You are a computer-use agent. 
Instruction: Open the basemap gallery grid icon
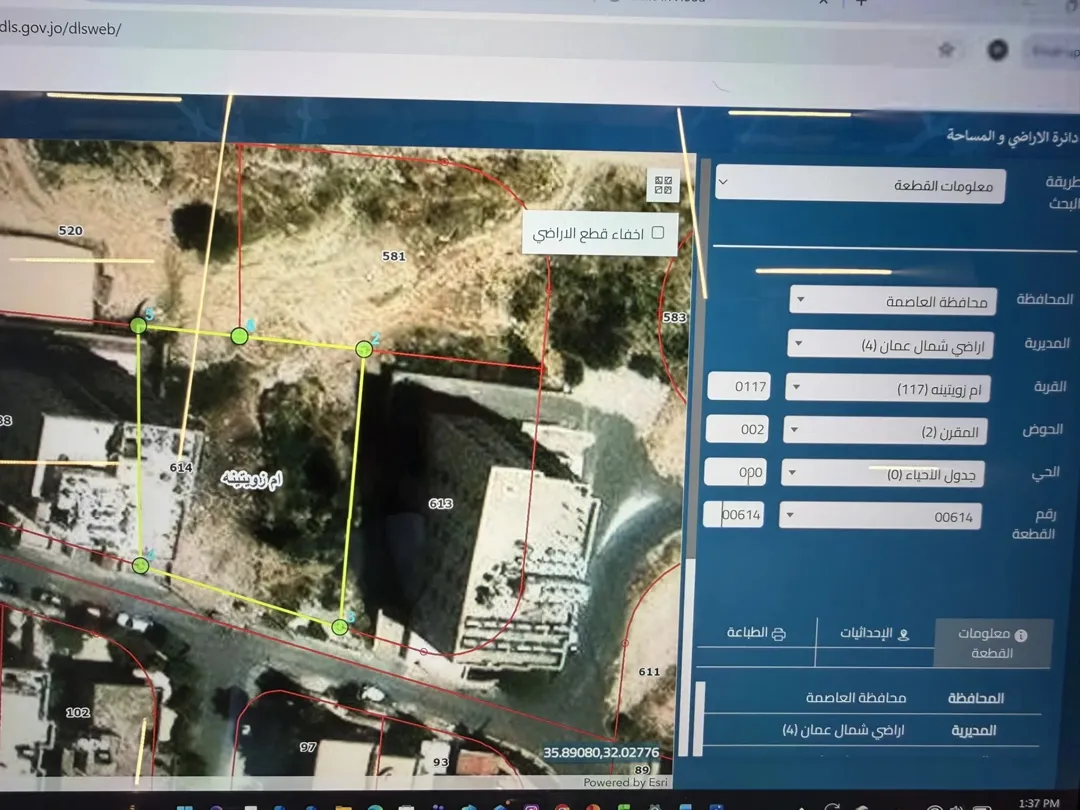(x=663, y=185)
